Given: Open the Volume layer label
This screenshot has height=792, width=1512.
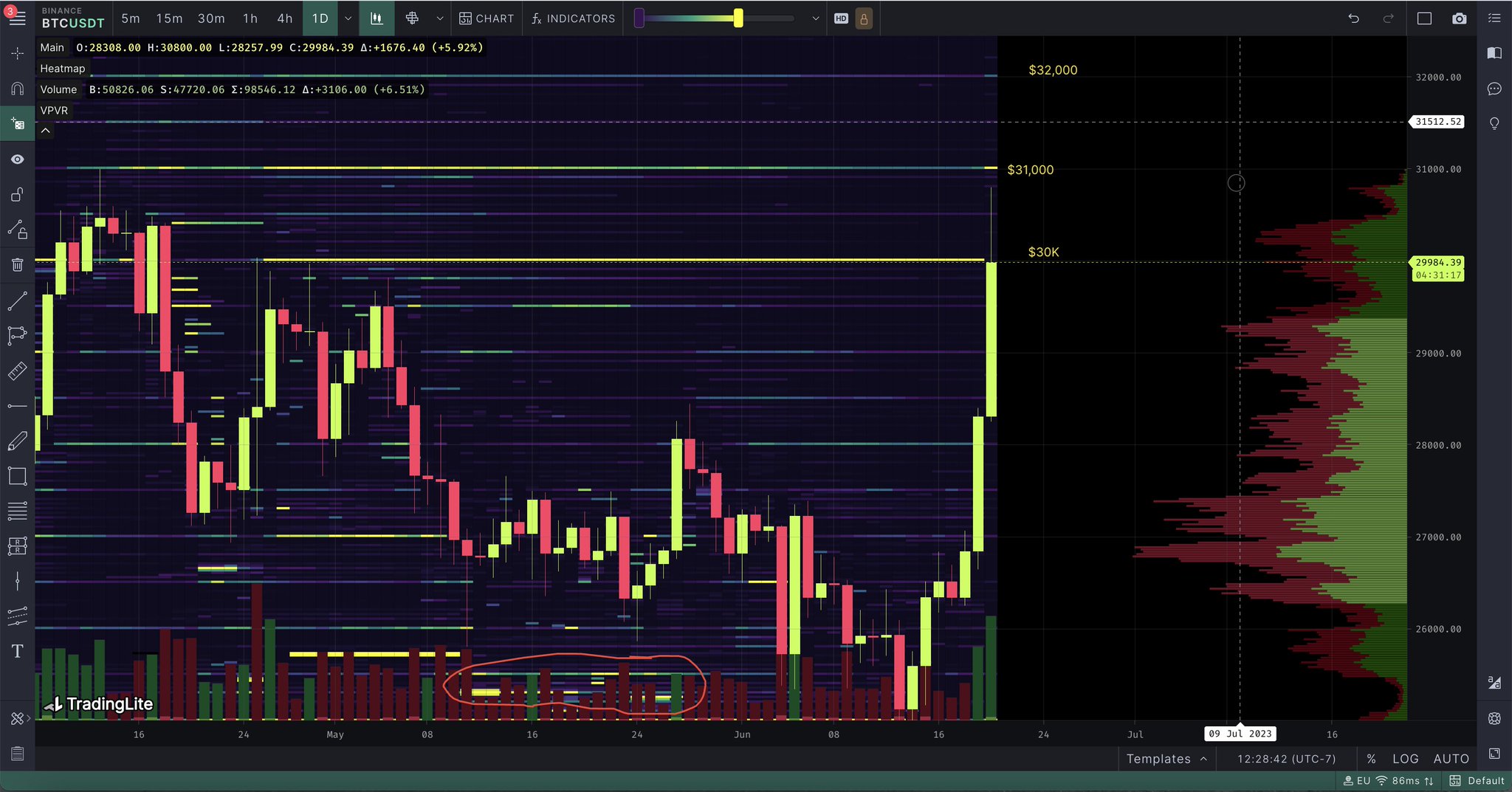Looking at the screenshot, I should pyautogui.click(x=58, y=89).
